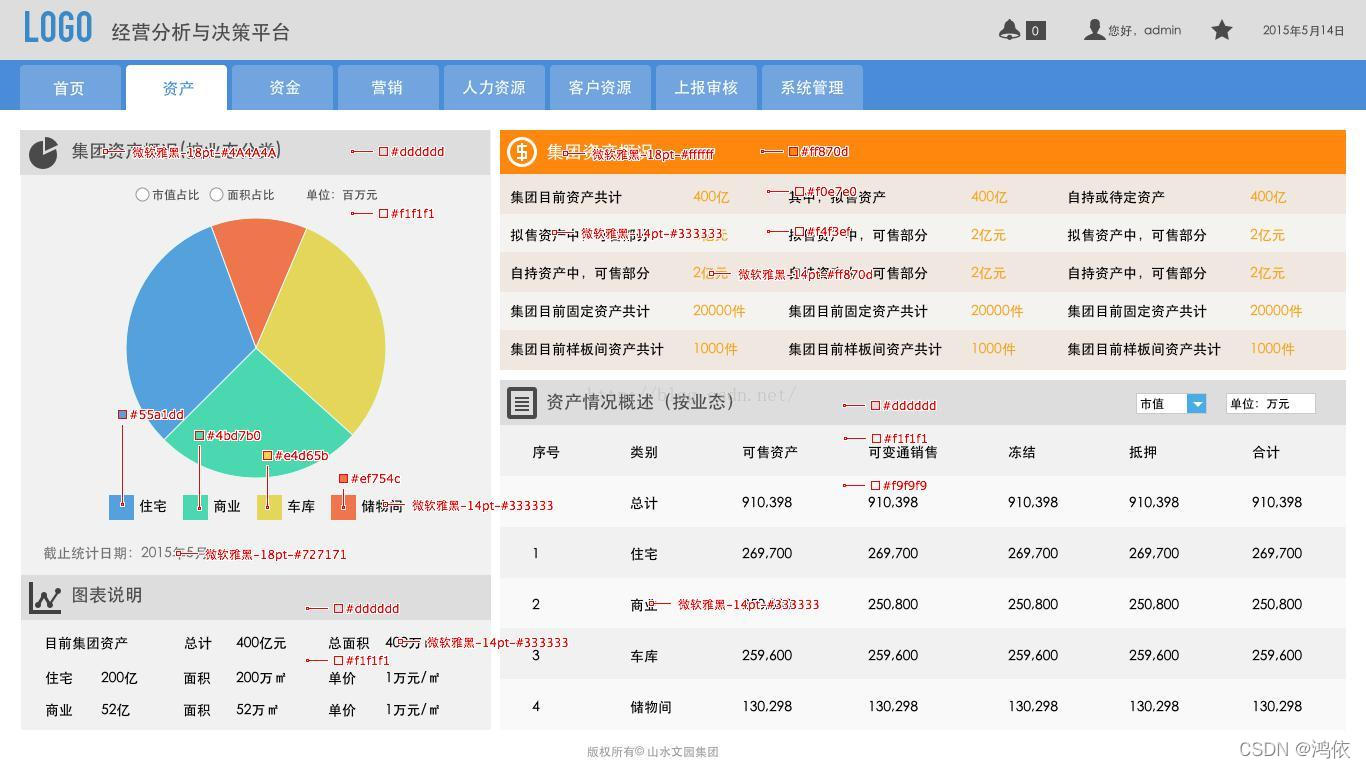Viewport: 1366px width, 768px height.
Task: Go to the 人力资源 tab
Action: point(494,88)
